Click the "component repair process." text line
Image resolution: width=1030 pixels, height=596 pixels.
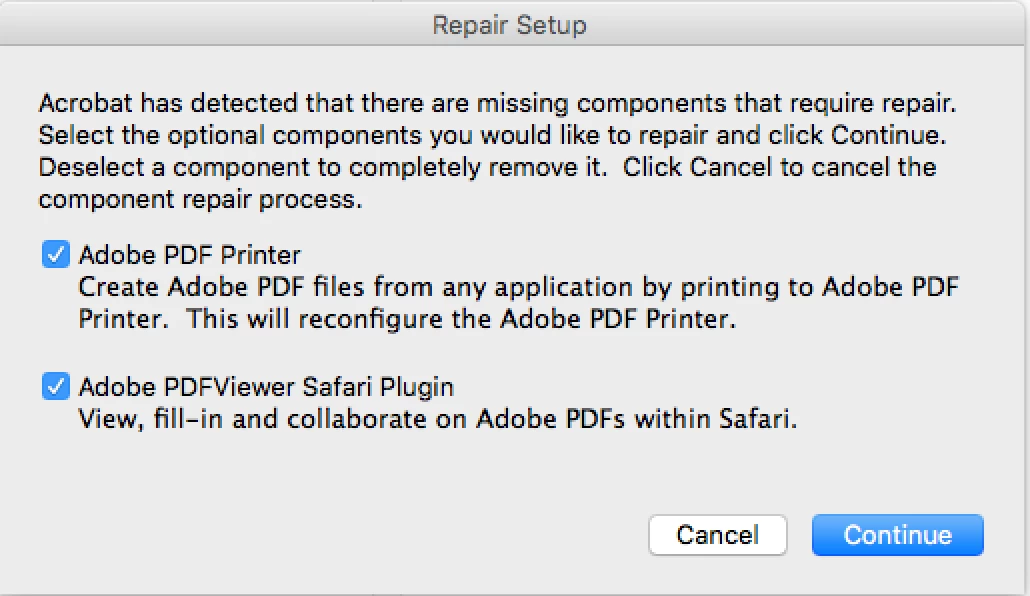[199, 199]
